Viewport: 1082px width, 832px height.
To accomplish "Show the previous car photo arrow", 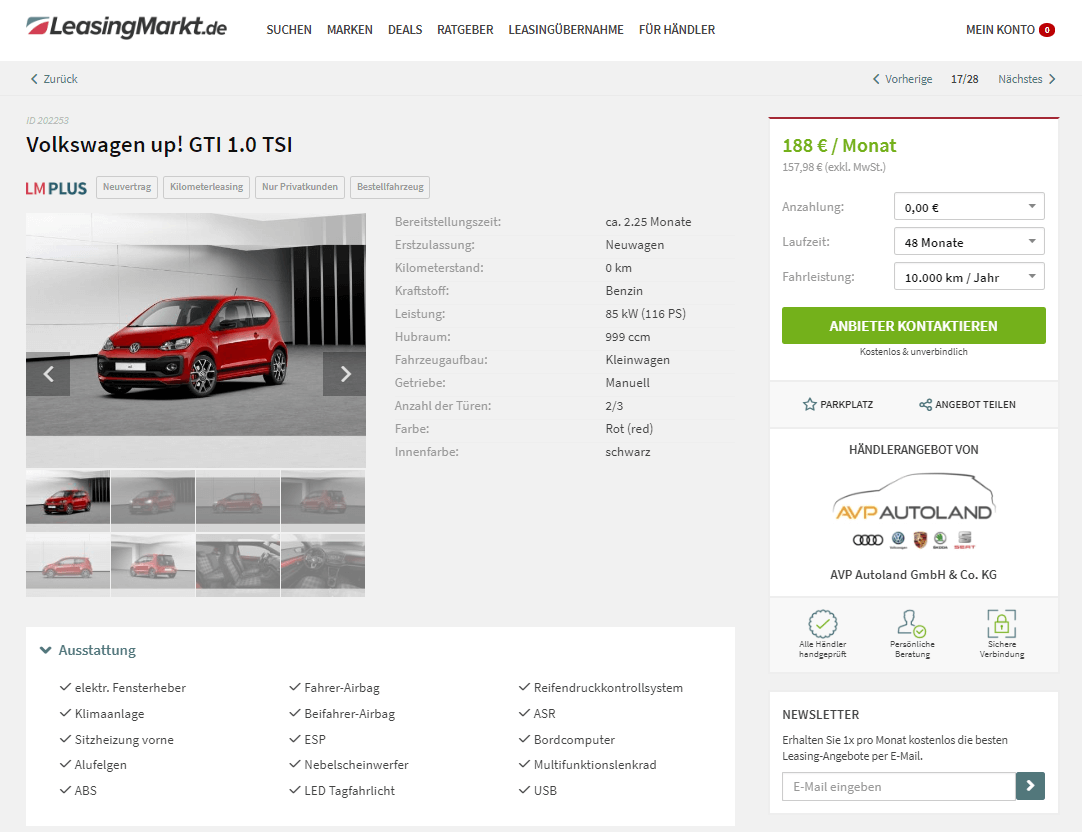I will point(48,374).
